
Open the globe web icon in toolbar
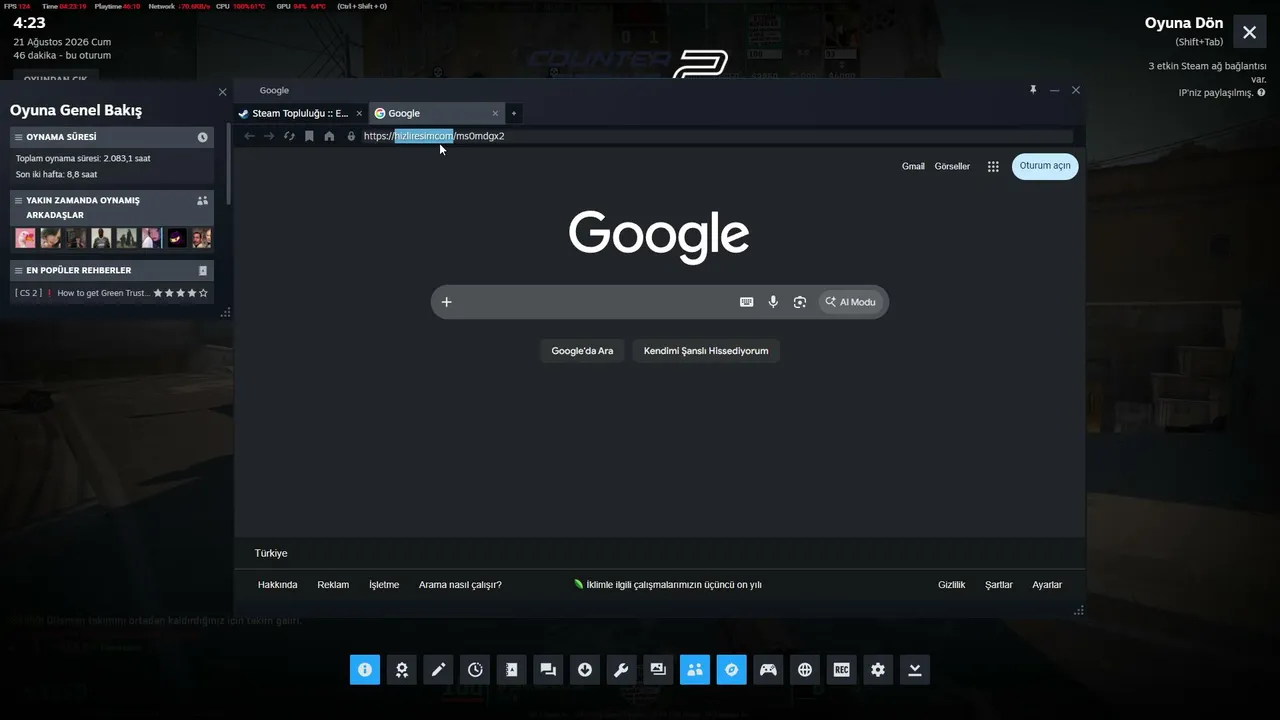[x=805, y=670]
